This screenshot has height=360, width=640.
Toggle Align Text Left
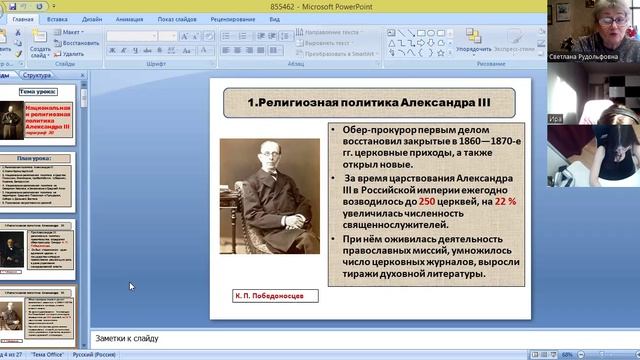point(226,51)
